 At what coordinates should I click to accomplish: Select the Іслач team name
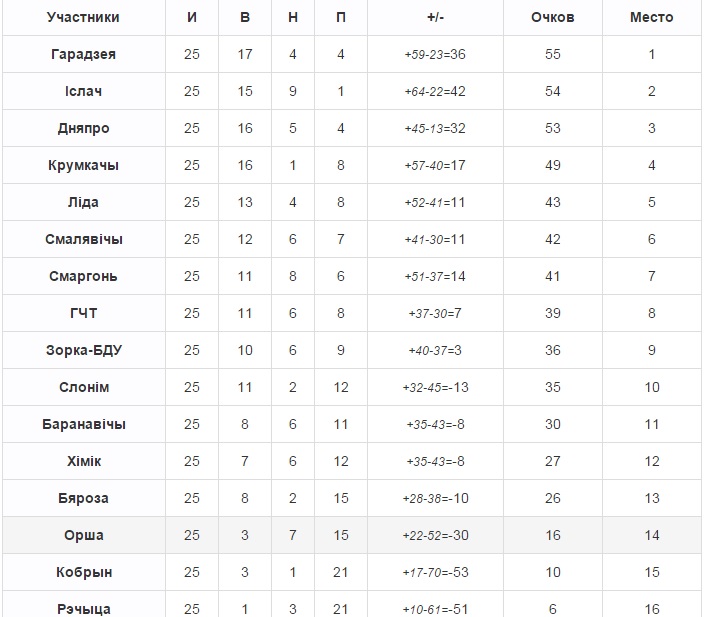click(83, 91)
